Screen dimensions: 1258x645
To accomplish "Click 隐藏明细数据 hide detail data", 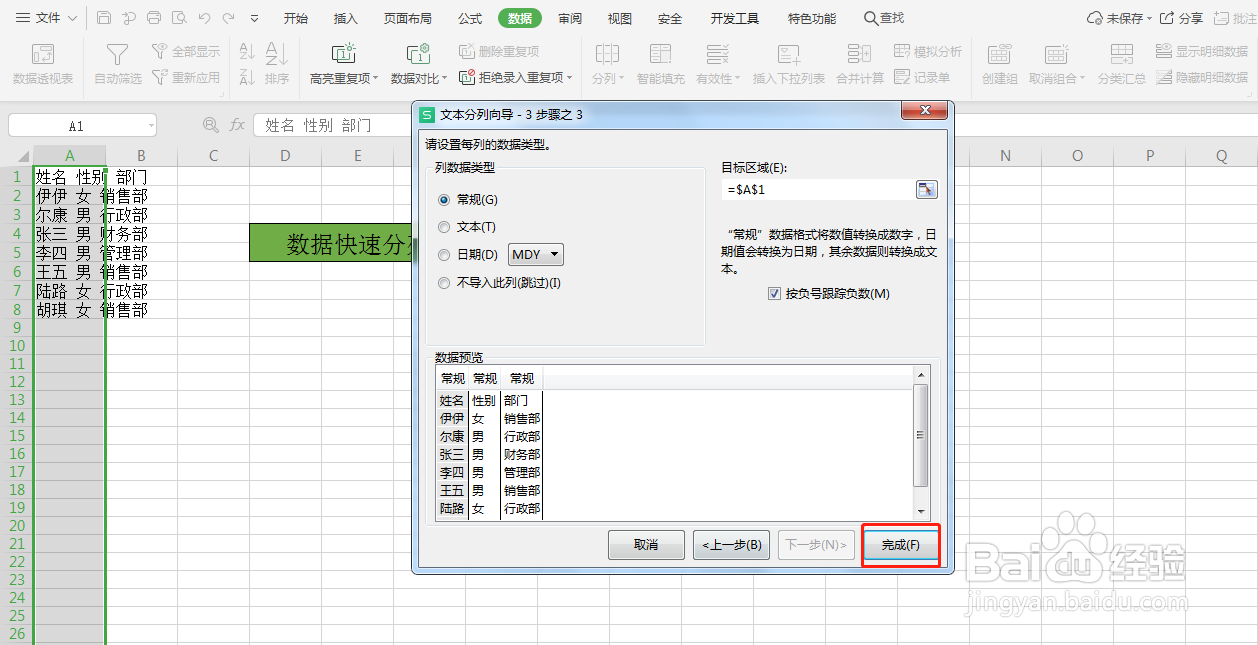I will pyautogui.click(x=1202, y=77).
